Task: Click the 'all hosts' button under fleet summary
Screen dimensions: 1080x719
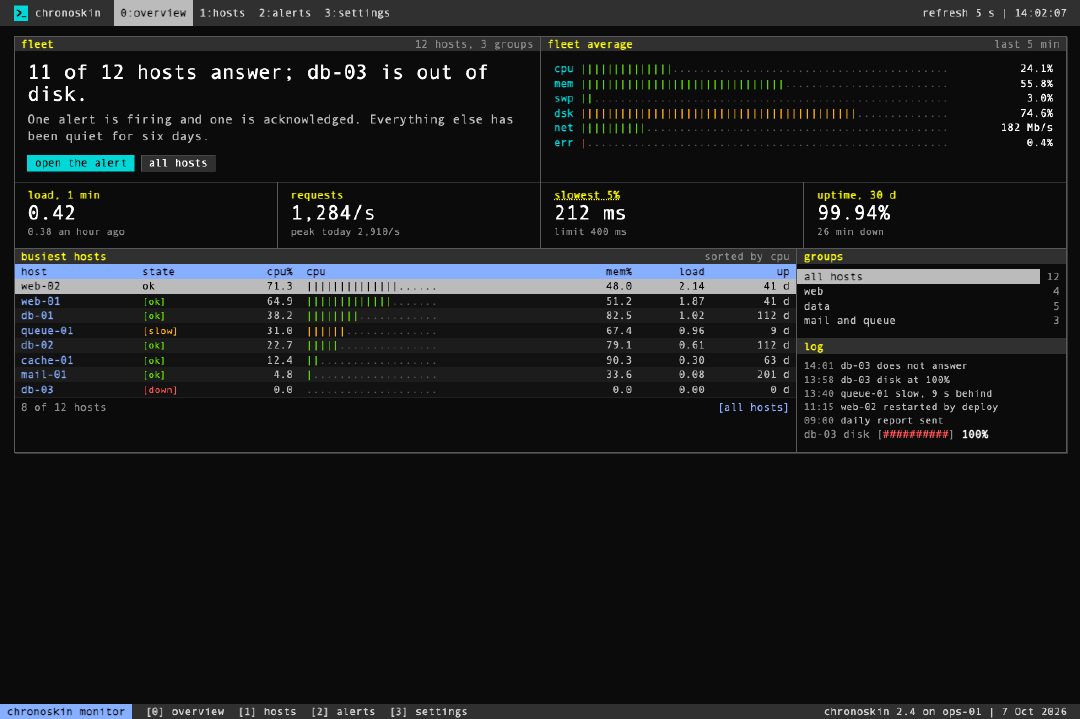Action: point(178,163)
